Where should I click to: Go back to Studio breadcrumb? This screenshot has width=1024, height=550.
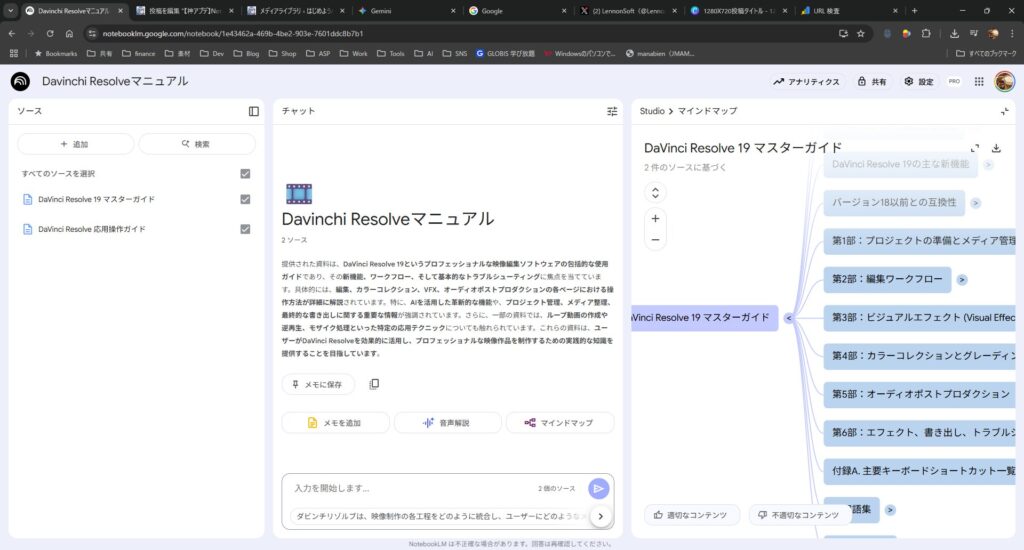[x=652, y=111]
